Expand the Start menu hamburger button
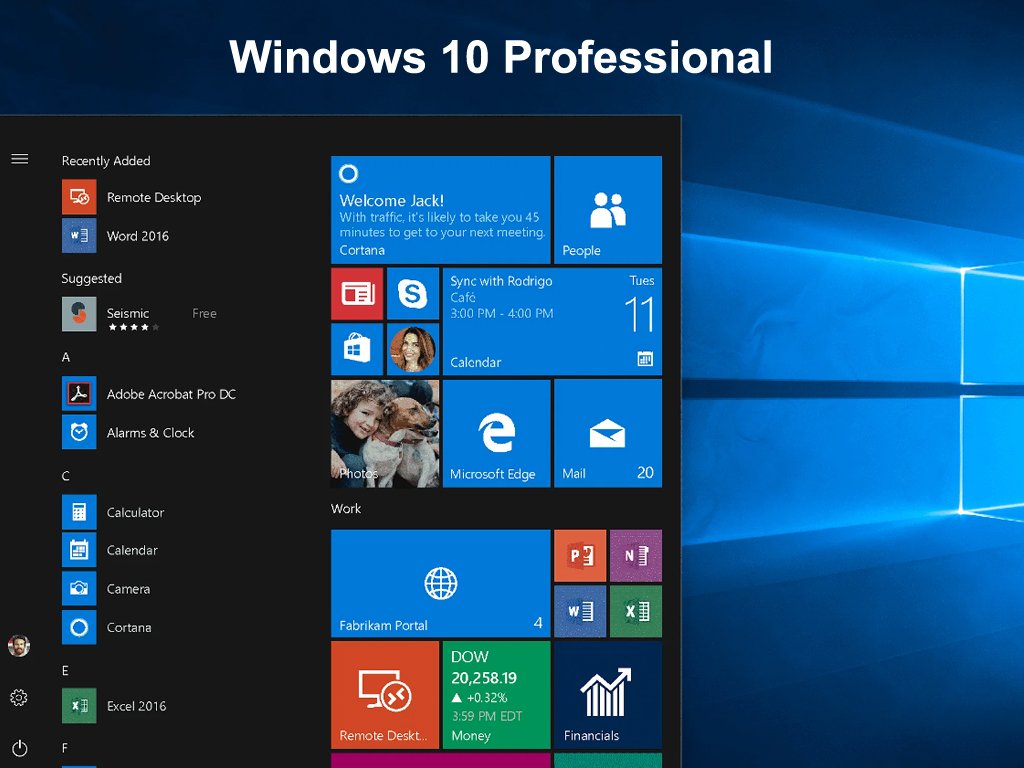 tap(19, 158)
